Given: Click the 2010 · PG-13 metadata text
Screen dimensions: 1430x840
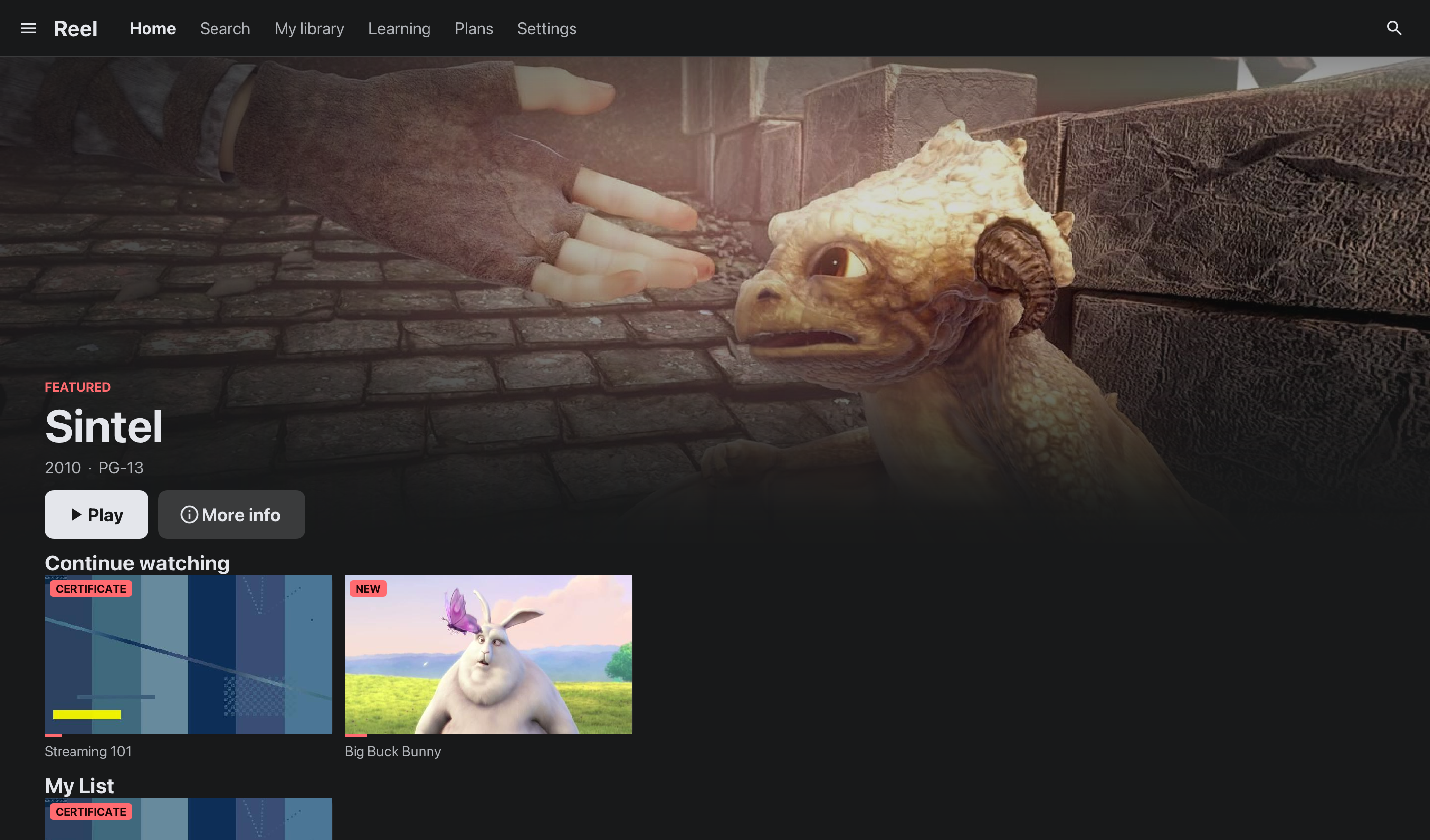Looking at the screenshot, I should pos(94,468).
